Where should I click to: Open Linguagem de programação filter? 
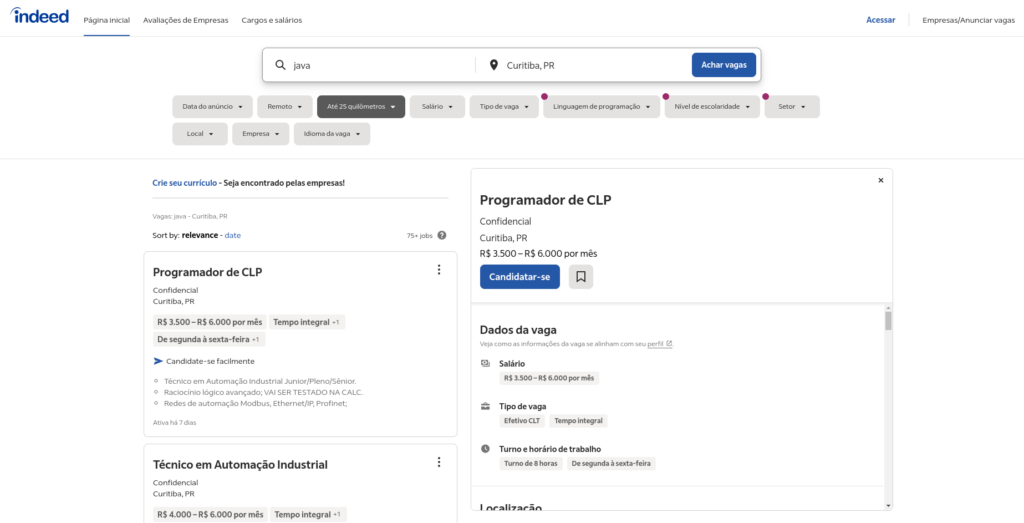click(601, 107)
